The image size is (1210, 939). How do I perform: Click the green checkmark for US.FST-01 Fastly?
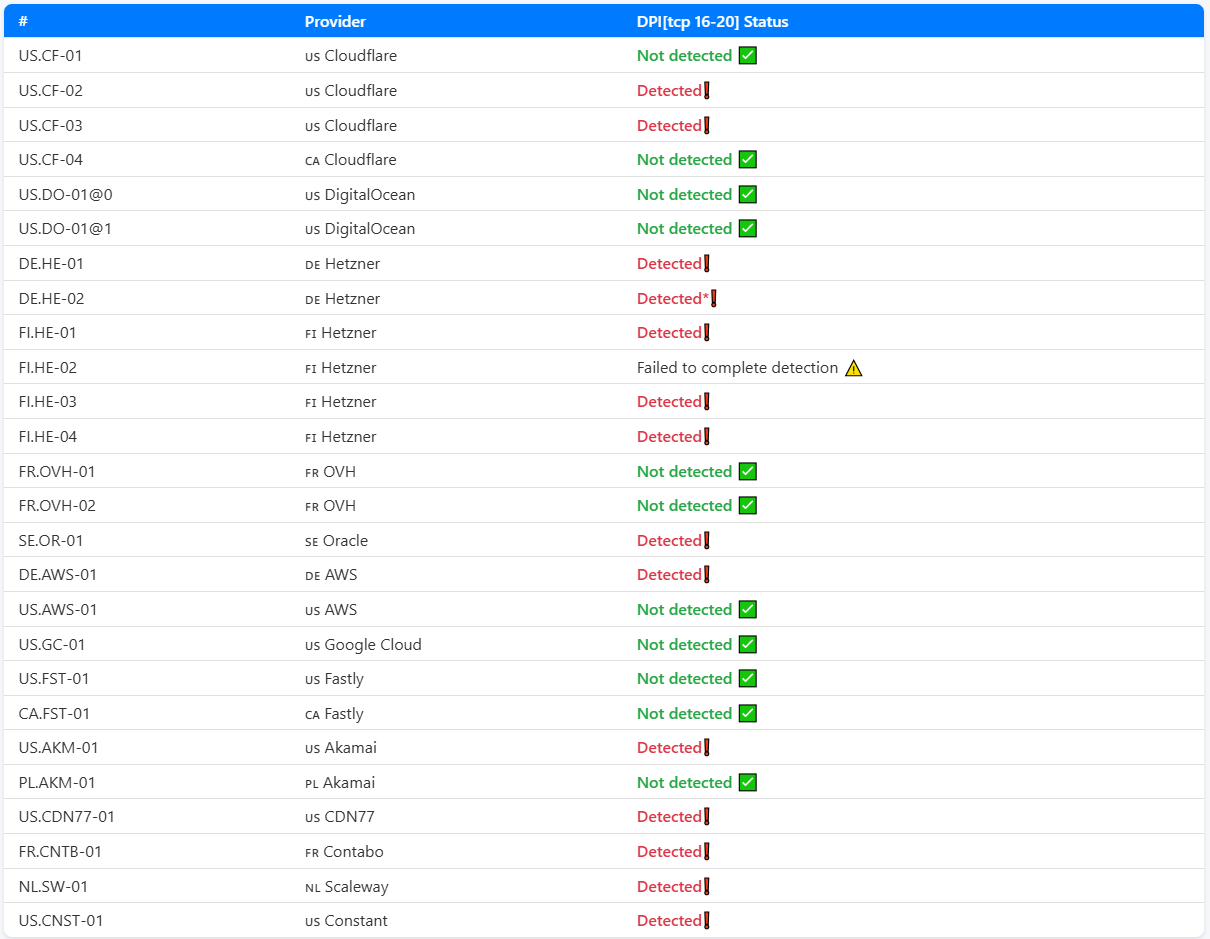coord(747,679)
